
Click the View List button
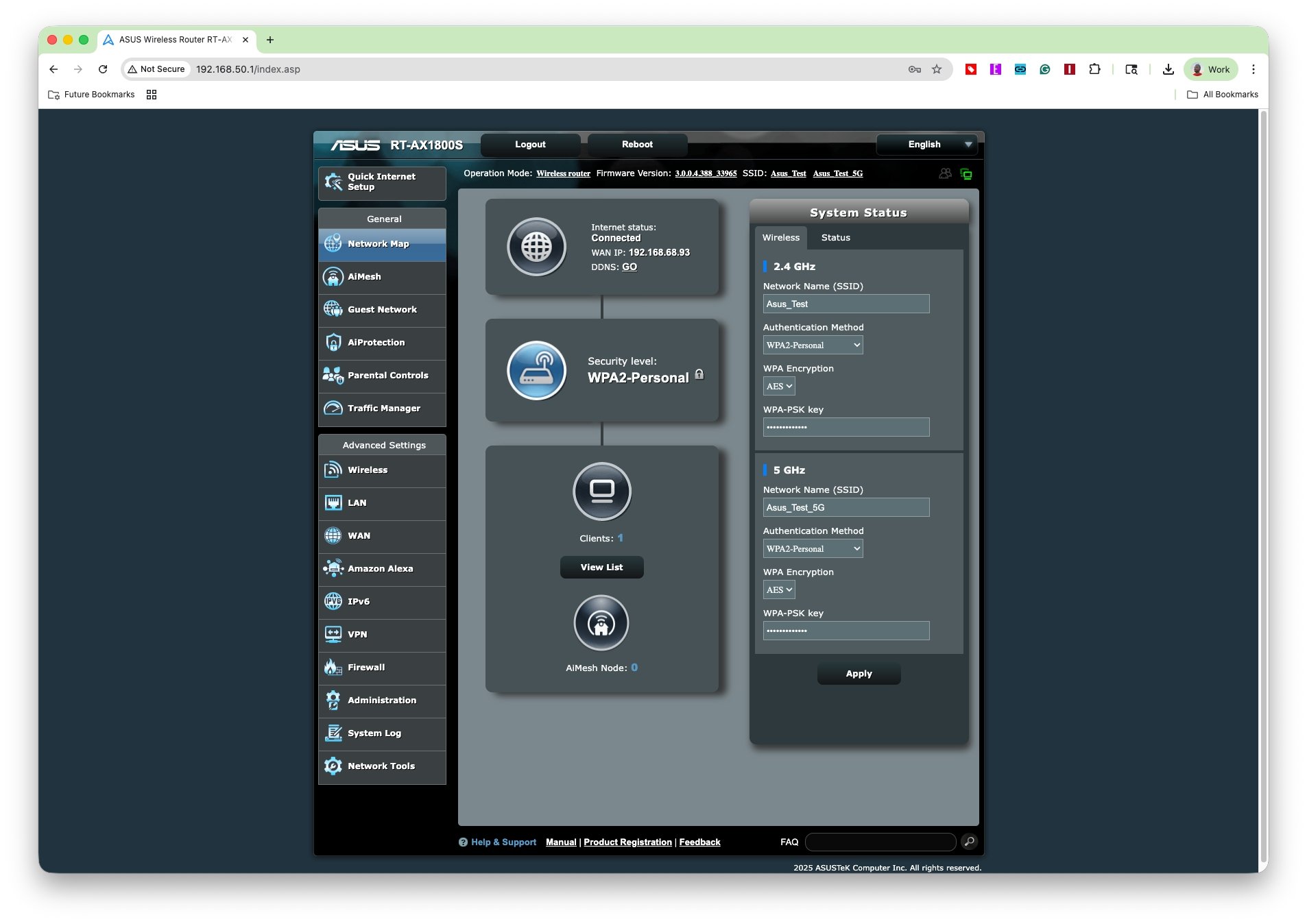click(601, 568)
